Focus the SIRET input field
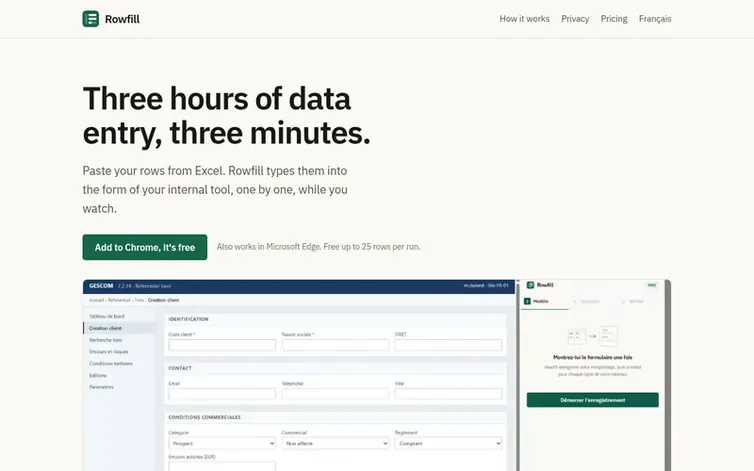This screenshot has height=471, width=754. [448, 345]
